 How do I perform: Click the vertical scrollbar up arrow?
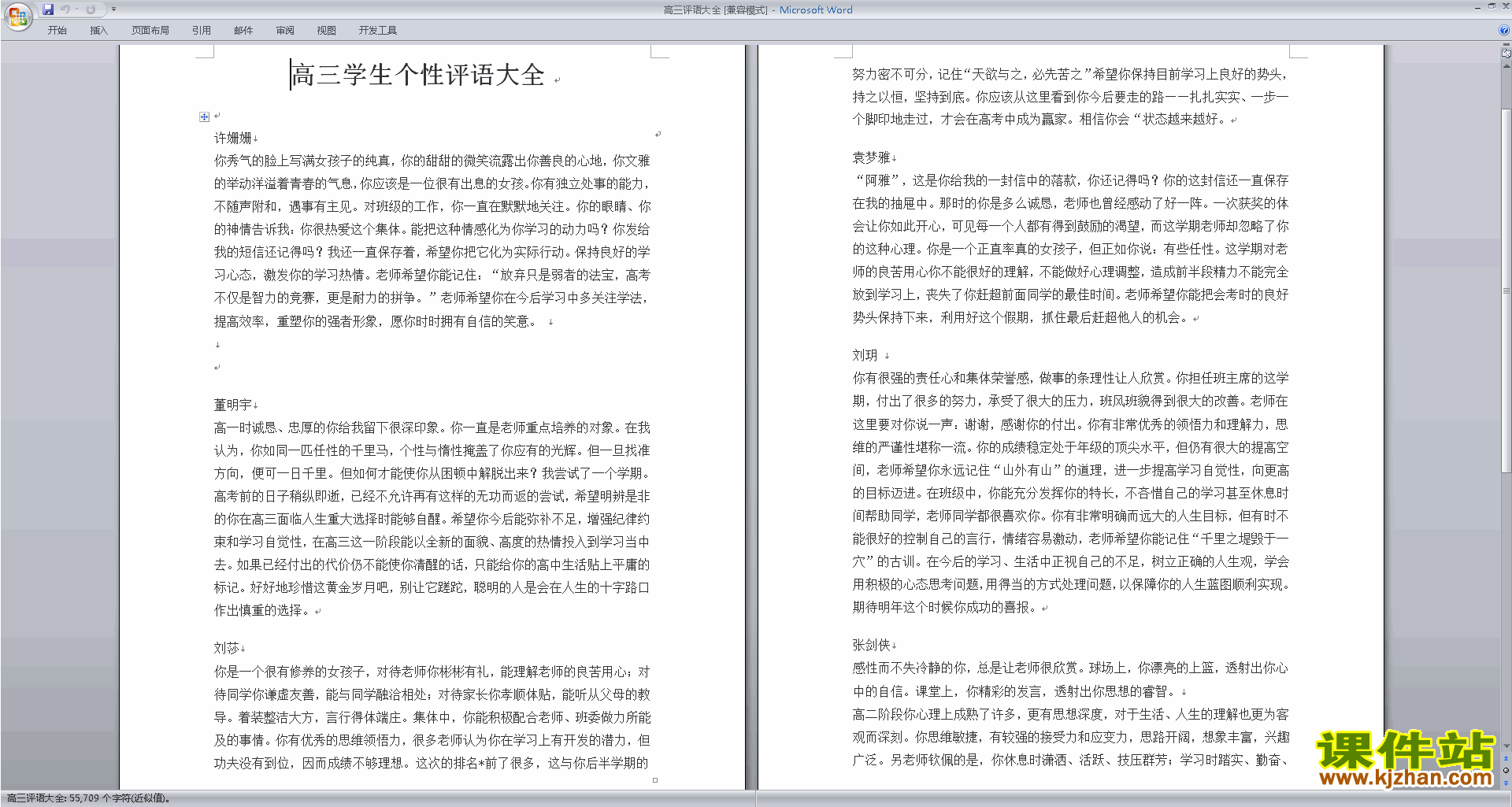[x=1506, y=65]
